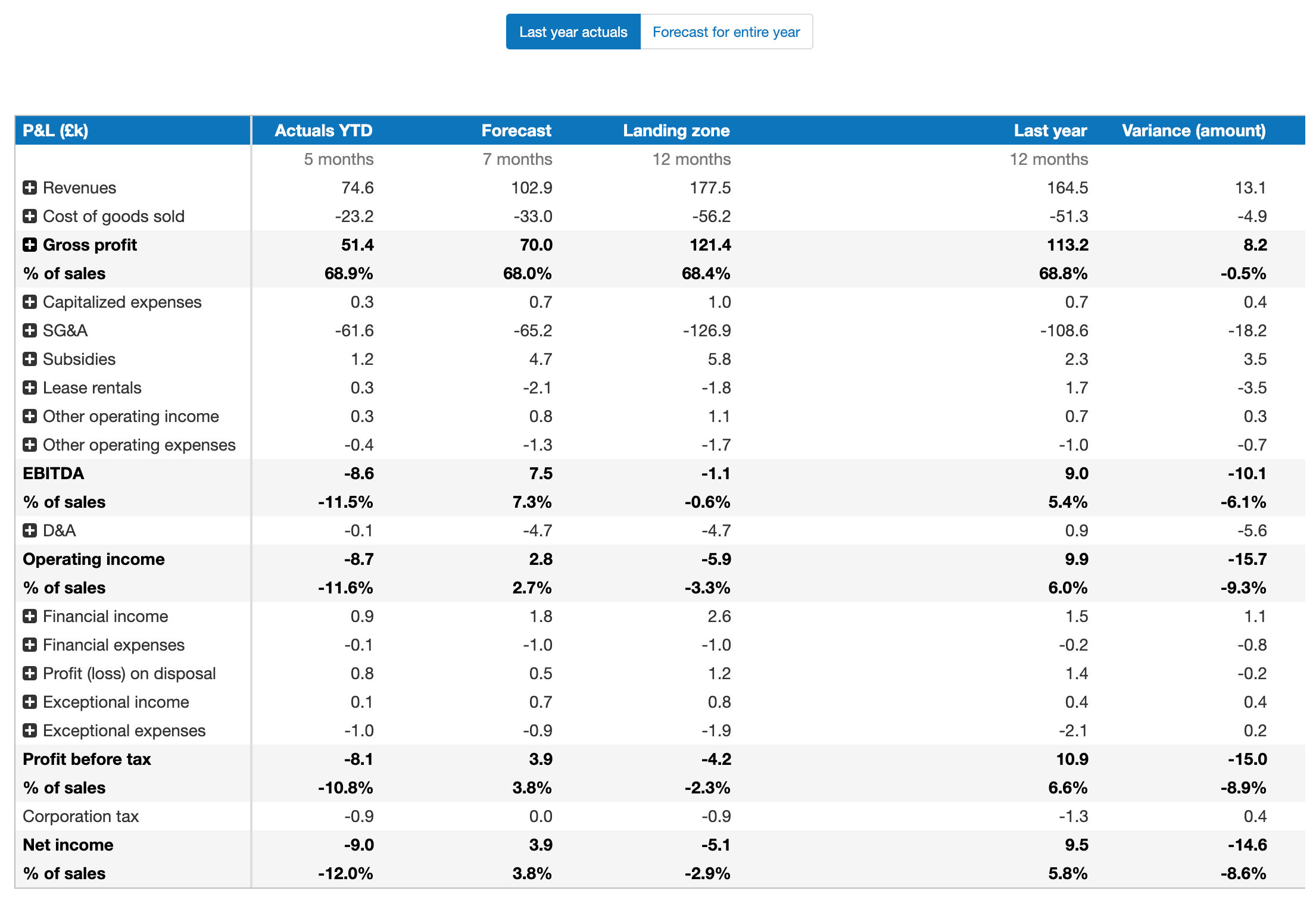Expand Capitalized expenses breakdown
The height and width of the screenshot is (900, 1316).
coord(30,302)
